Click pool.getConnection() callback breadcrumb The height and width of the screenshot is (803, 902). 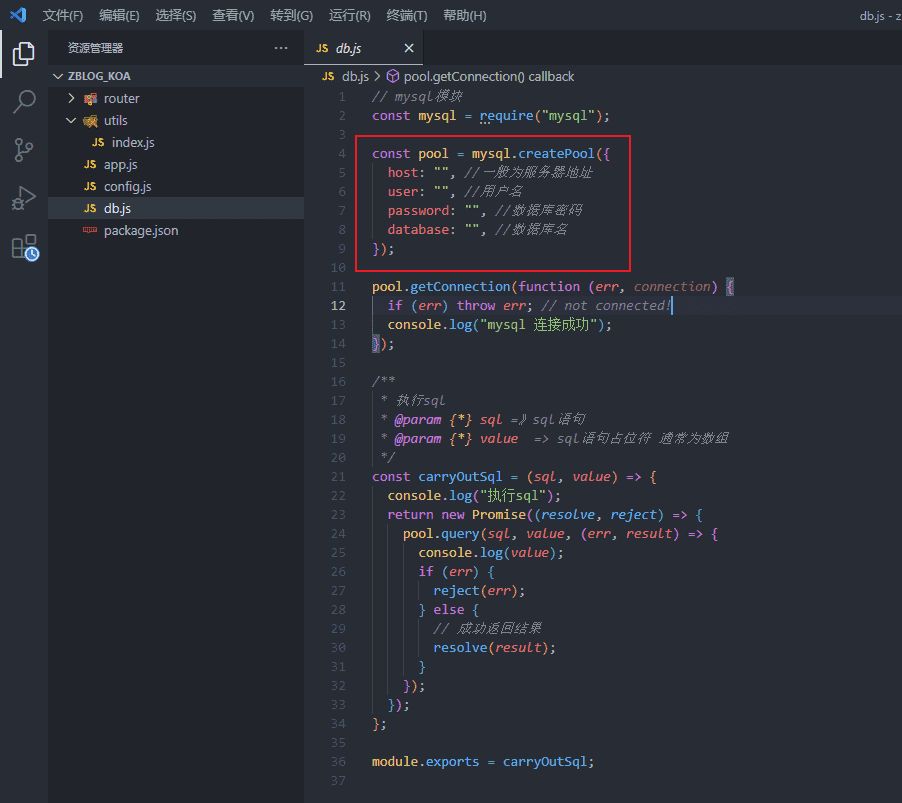click(x=488, y=77)
